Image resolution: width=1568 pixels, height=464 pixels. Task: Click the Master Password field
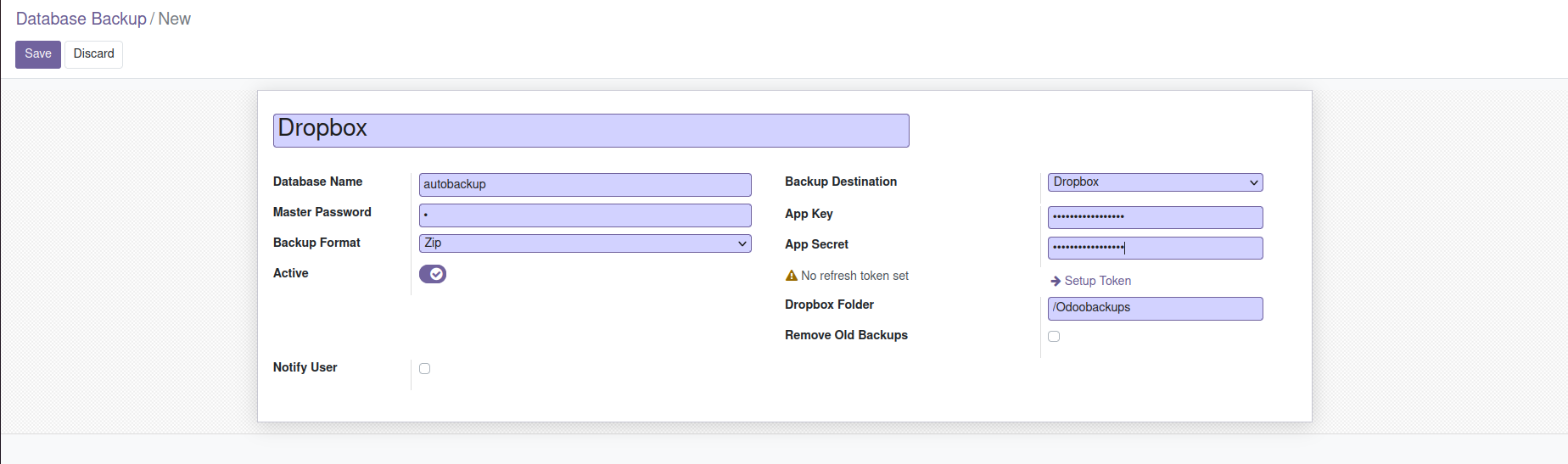click(x=585, y=215)
